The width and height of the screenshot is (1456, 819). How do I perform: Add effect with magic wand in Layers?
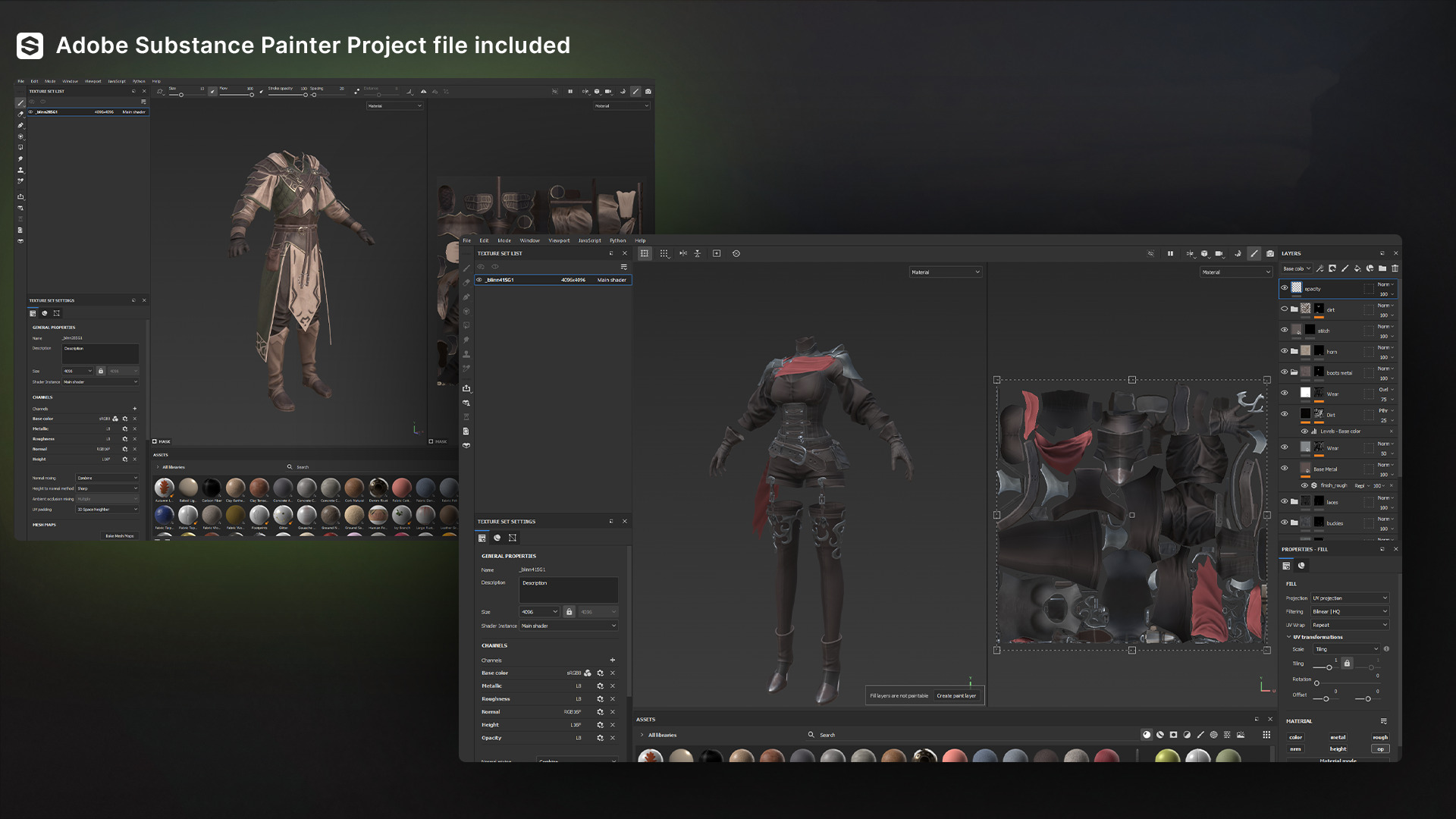coord(1320,268)
